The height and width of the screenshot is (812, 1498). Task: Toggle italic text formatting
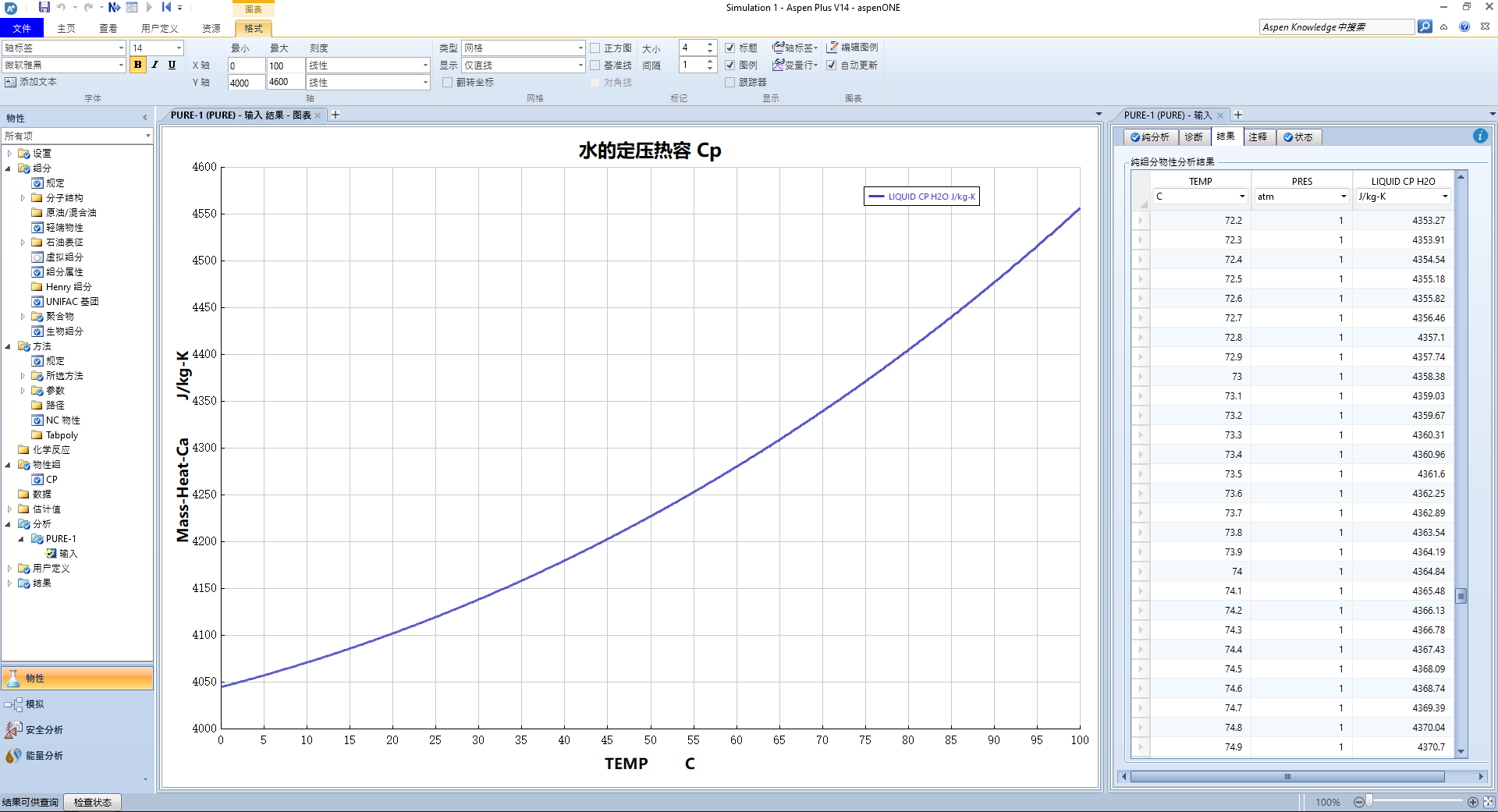(x=154, y=65)
